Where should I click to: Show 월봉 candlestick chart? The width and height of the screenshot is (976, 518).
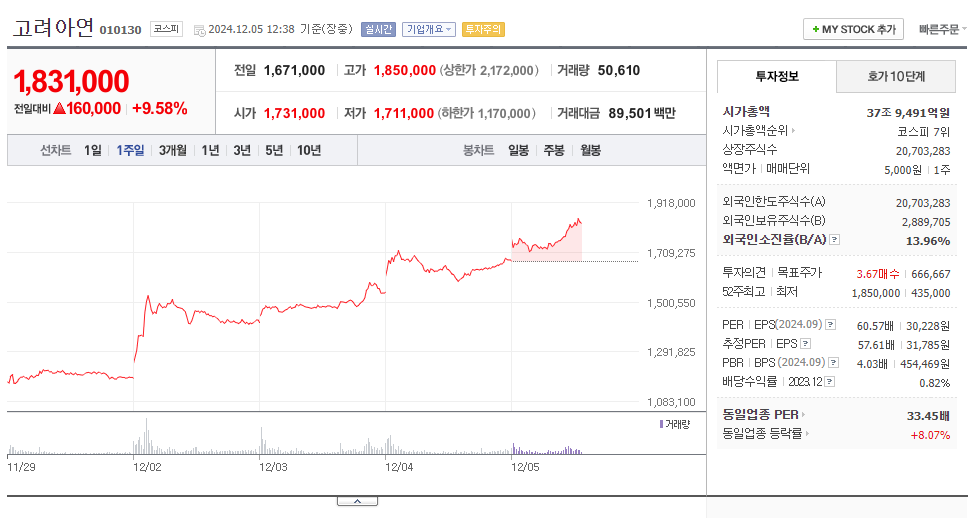(591, 150)
